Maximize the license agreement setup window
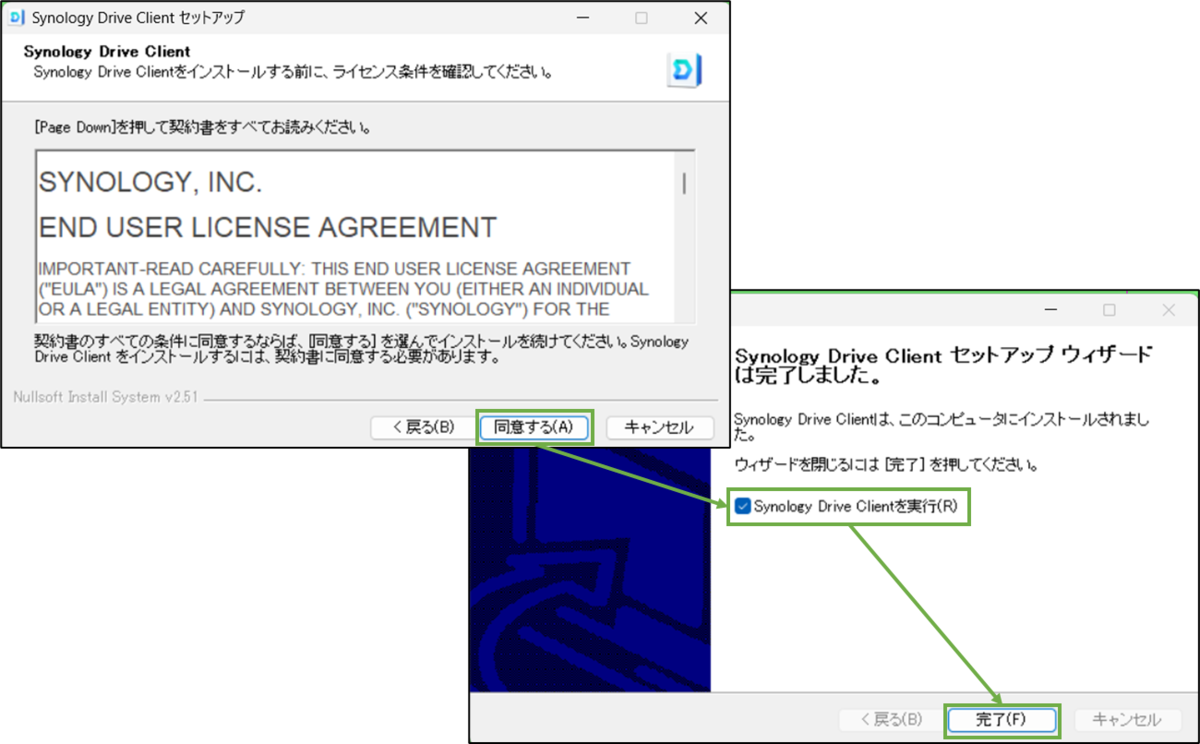 point(642,18)
